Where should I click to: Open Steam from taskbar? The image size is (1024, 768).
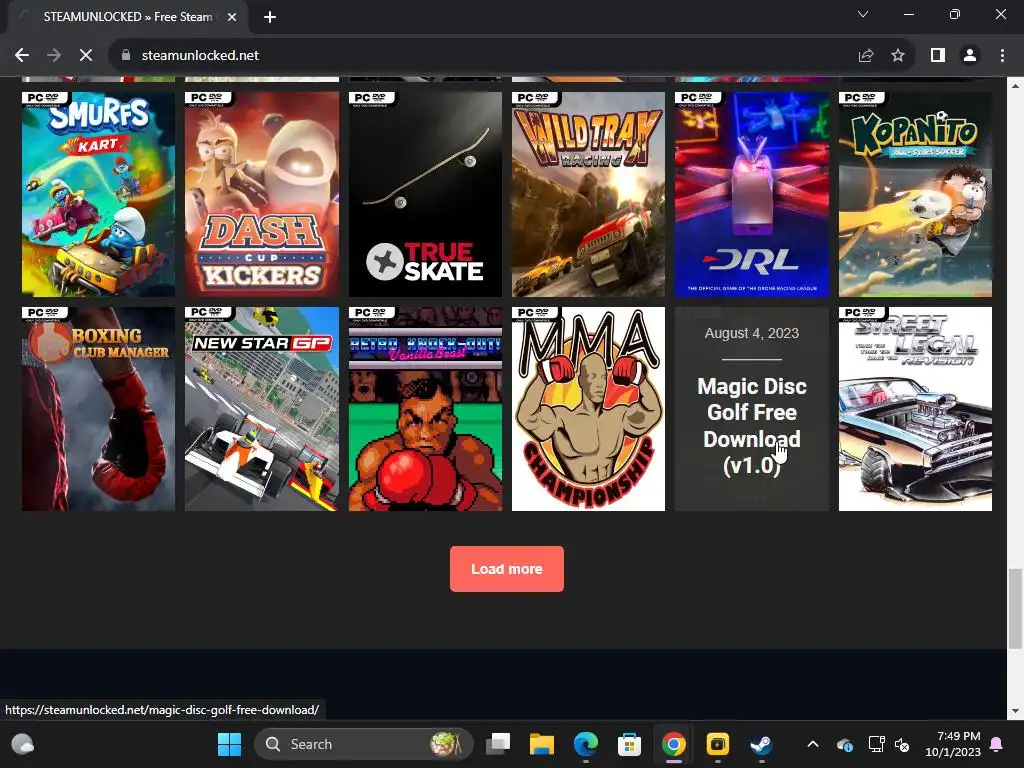tap(761, 744)
